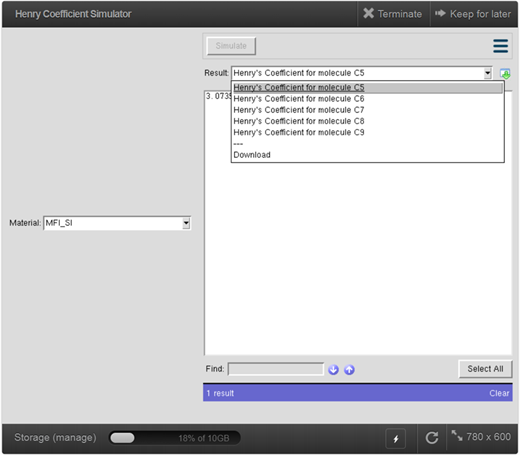Terminate the session with the X icon
The image size is (520, 455).
(x=368, y=13)
